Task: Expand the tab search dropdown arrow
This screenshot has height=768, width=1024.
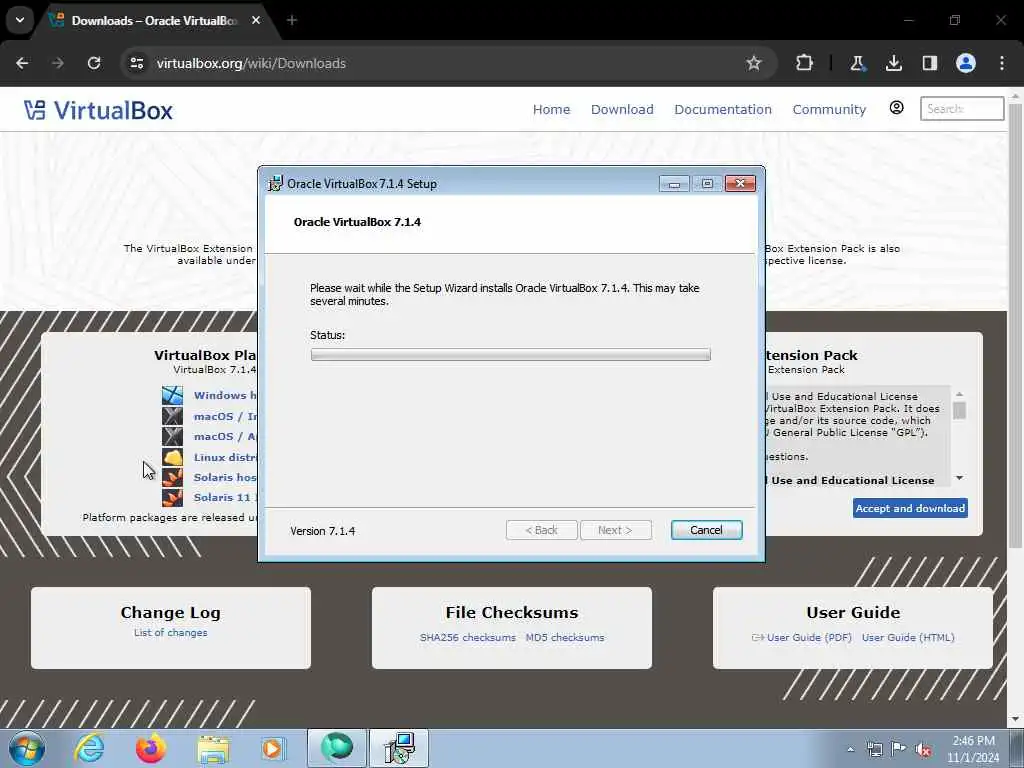Action: point(20,20)
